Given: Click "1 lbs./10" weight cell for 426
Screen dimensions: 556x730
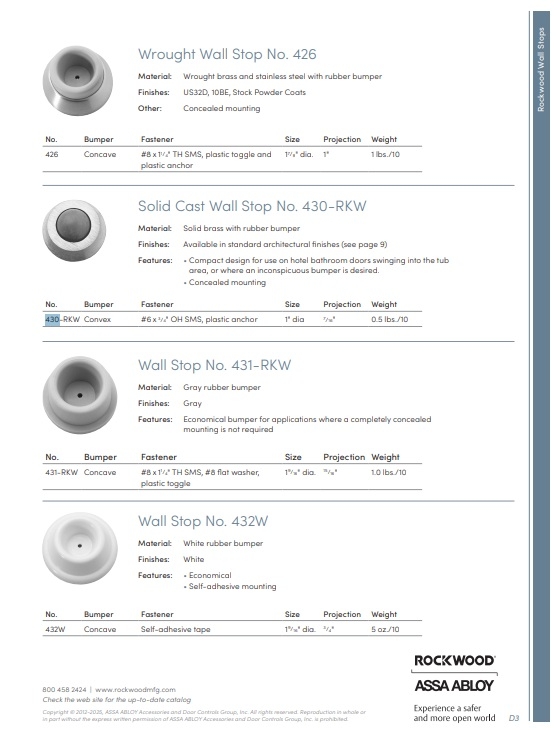Looking at the screenshot, I should tap(385, 155).
